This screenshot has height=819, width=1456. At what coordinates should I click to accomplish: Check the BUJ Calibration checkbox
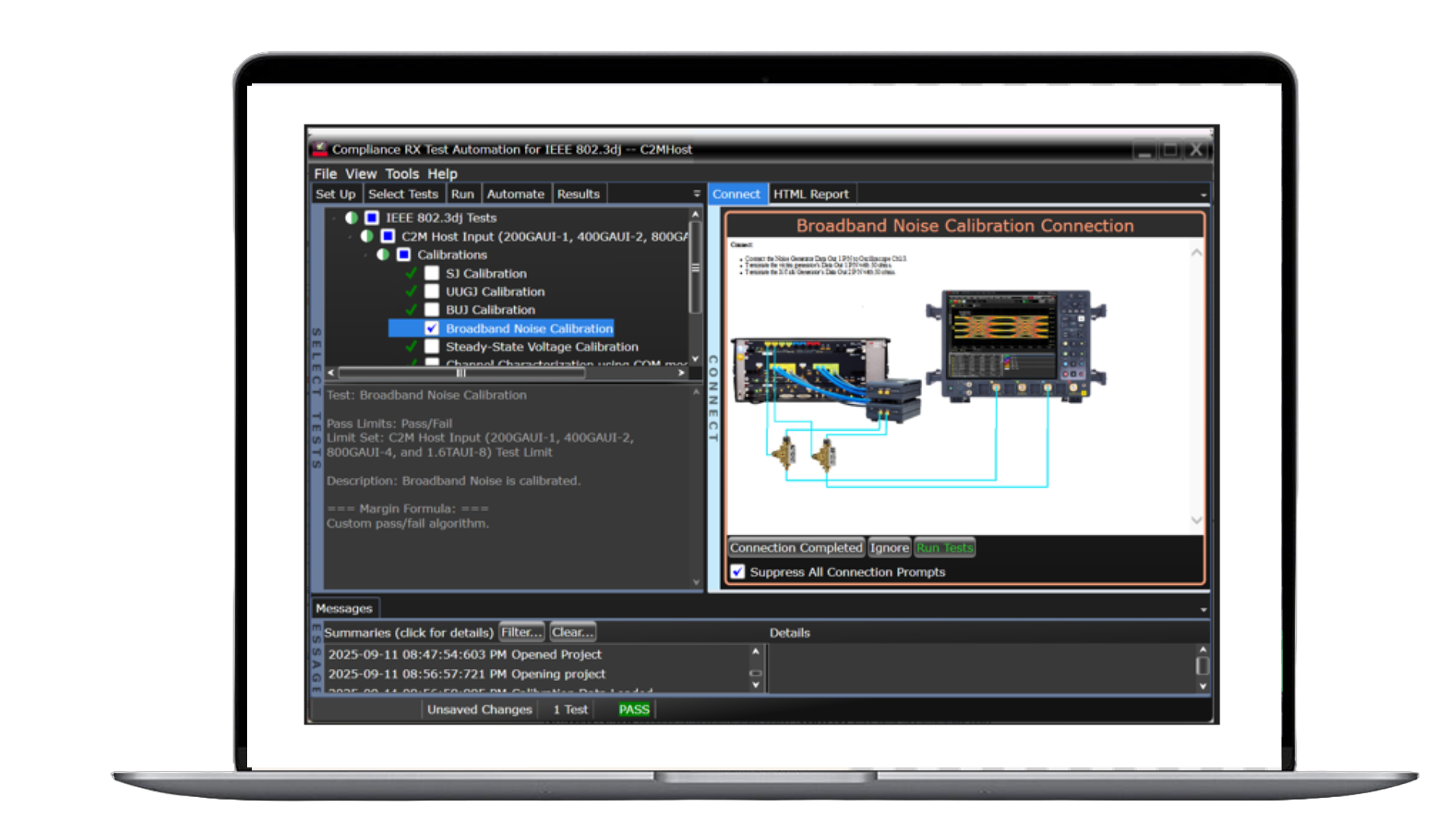[432, 309]
